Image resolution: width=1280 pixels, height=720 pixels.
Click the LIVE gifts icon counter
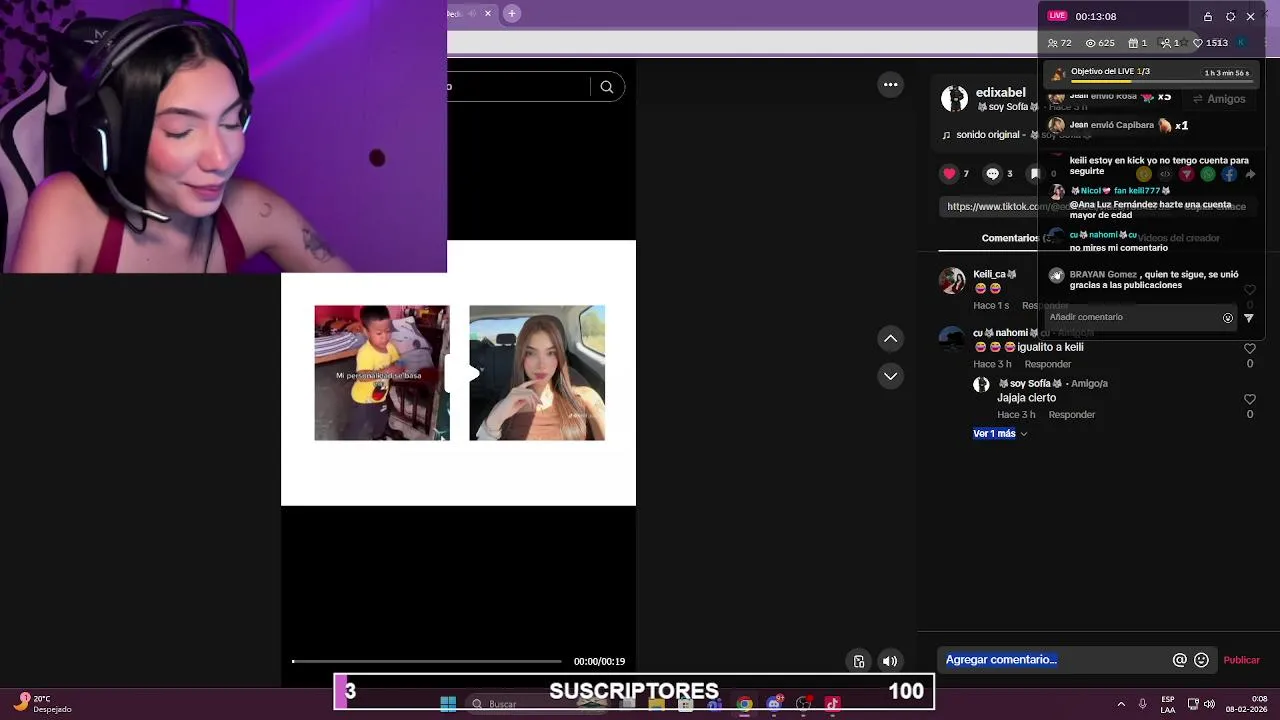pos(1137,43)
